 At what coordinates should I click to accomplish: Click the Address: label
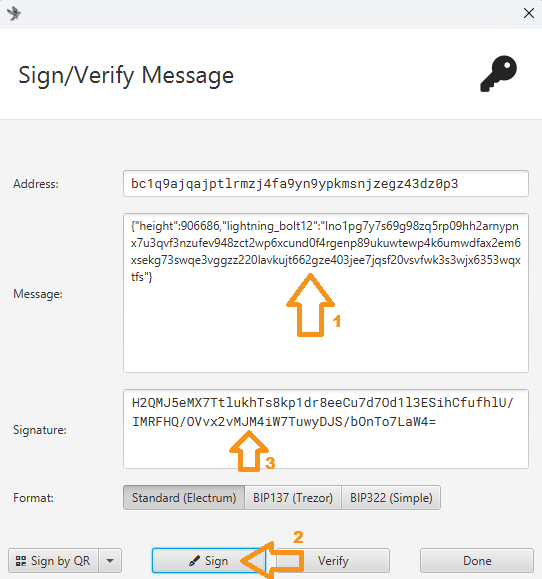36,184
